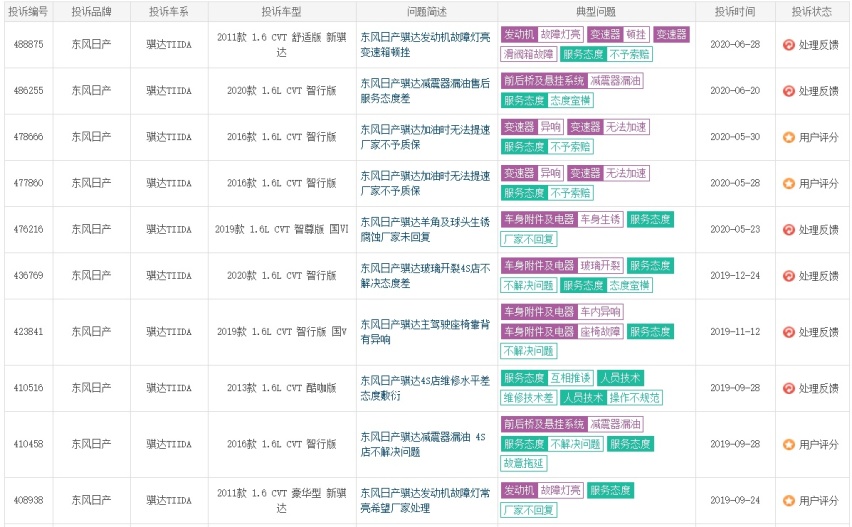Click the model 2011款 1.6 CVT 豪华型 新骐达
This screenshot has width=852, height=527.
(x=281, y=500)
